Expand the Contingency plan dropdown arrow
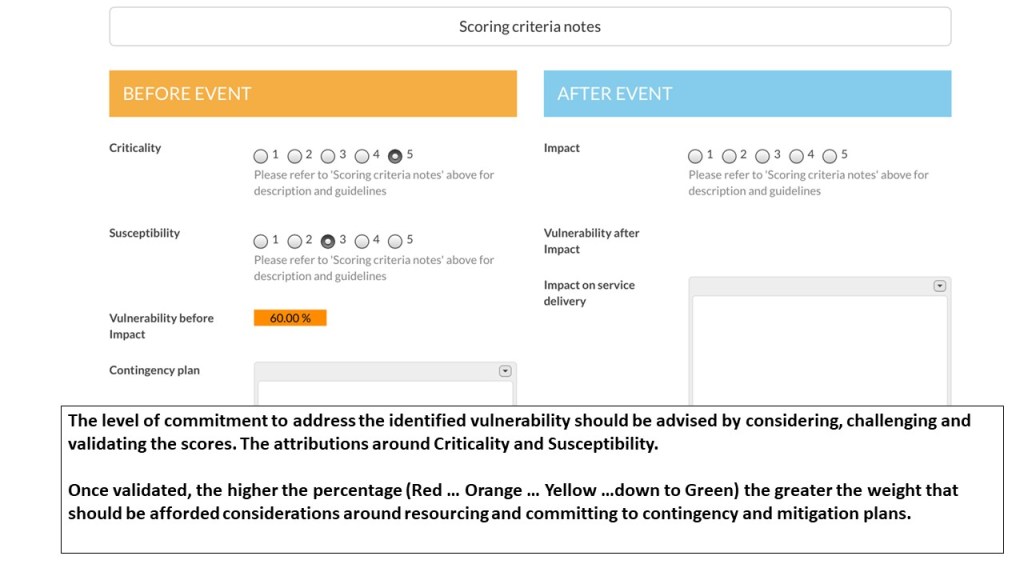 (505, 371)
